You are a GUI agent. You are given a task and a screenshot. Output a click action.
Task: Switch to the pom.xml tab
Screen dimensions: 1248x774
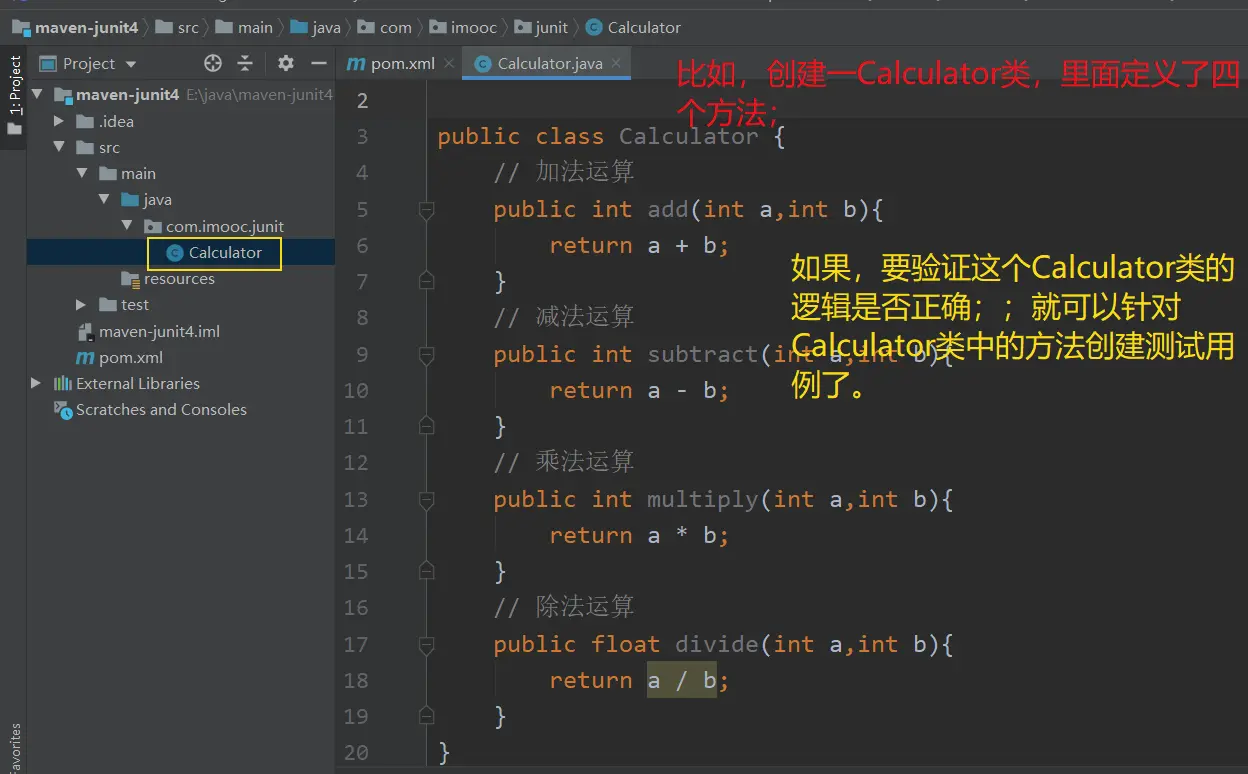click(402, 63)
